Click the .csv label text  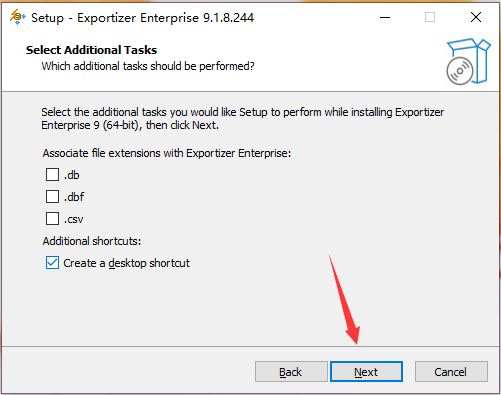(73, 219)
